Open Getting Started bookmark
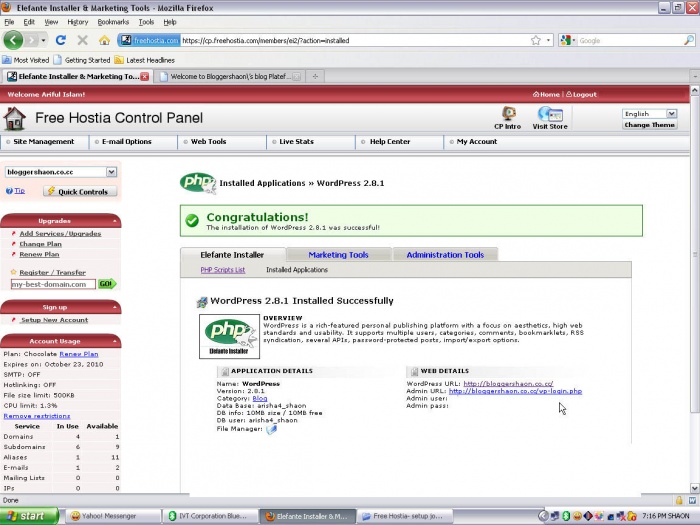Screen dimensions: 700x525 [82, 60]
